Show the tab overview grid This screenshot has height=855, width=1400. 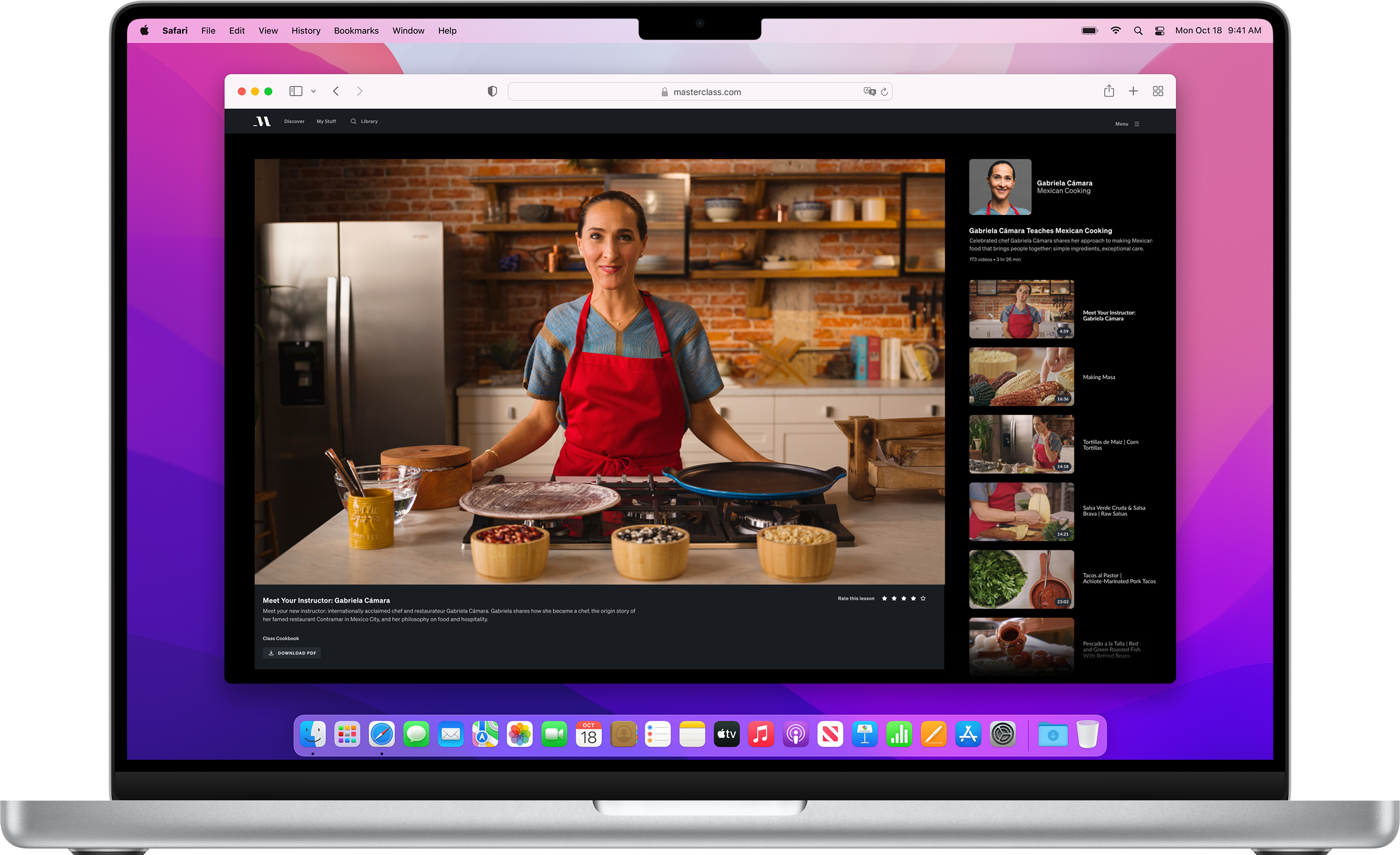point(1158,91)
